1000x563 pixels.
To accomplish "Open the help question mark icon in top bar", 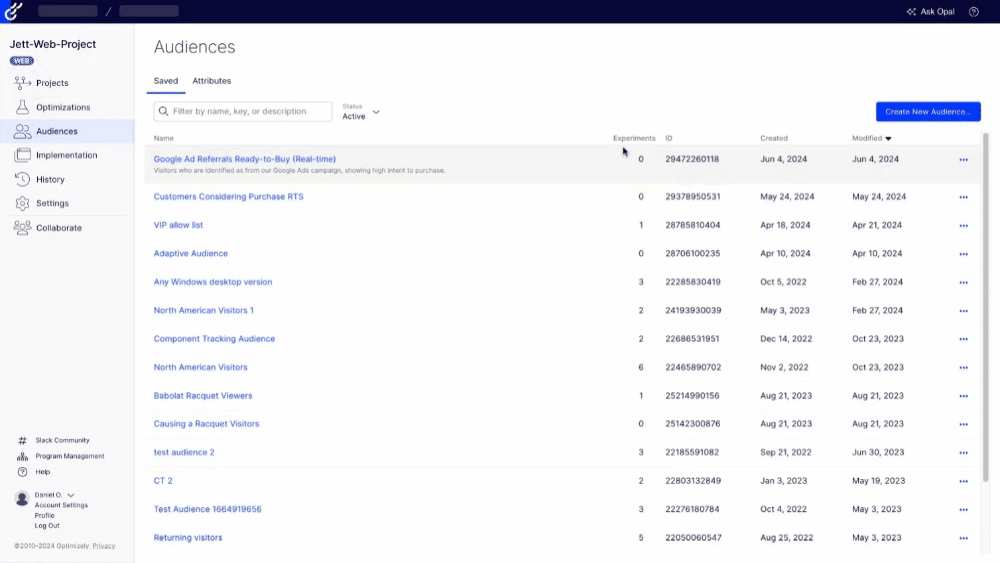I will 974,12.
